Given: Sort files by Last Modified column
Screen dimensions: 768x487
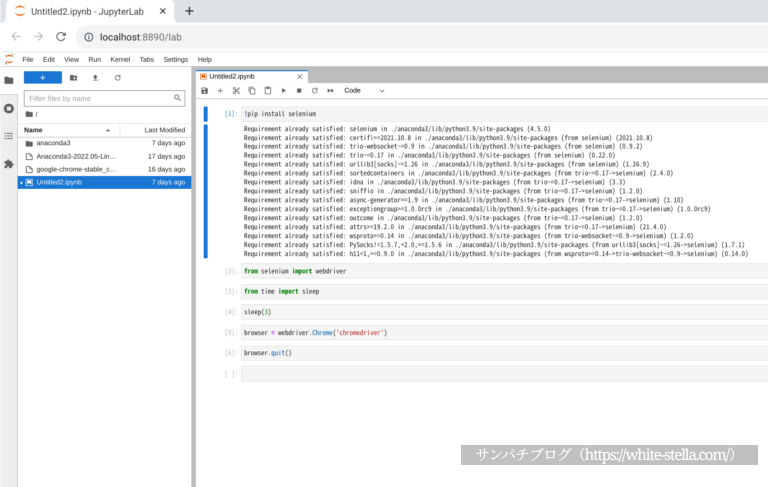Looking at the screenshot, I should (x=156, y=130).
